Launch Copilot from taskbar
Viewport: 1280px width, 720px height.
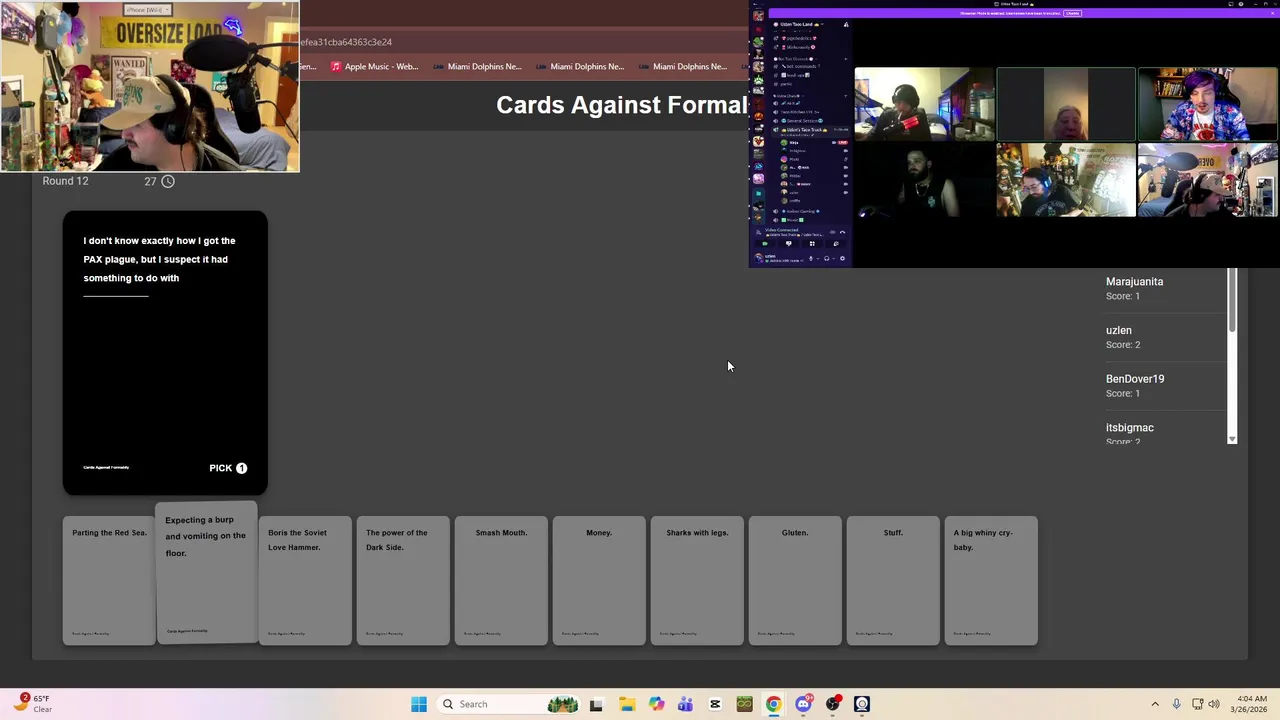(656, 704)
